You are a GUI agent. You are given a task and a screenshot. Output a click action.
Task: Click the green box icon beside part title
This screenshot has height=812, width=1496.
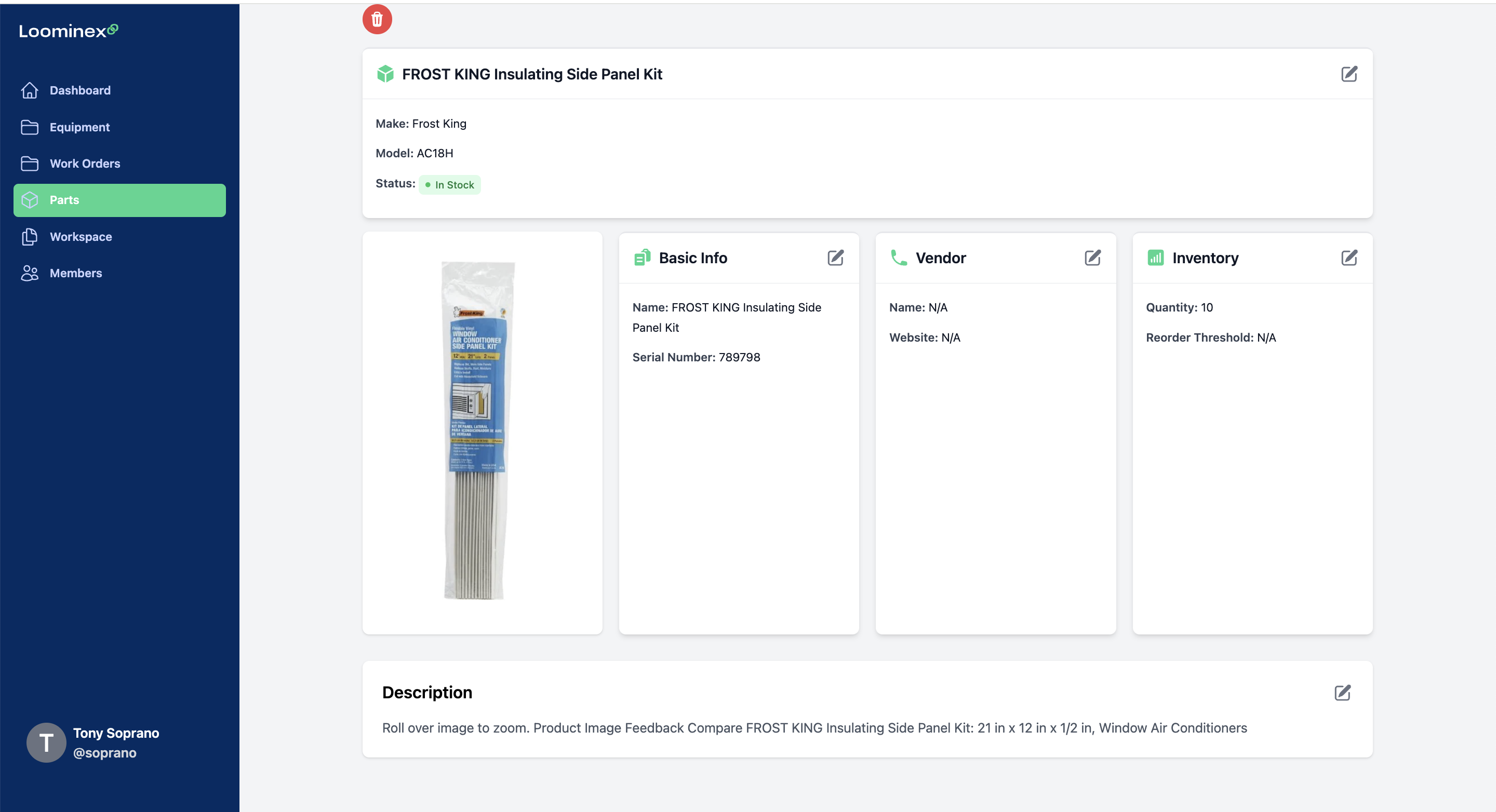[x=385, y=74]
